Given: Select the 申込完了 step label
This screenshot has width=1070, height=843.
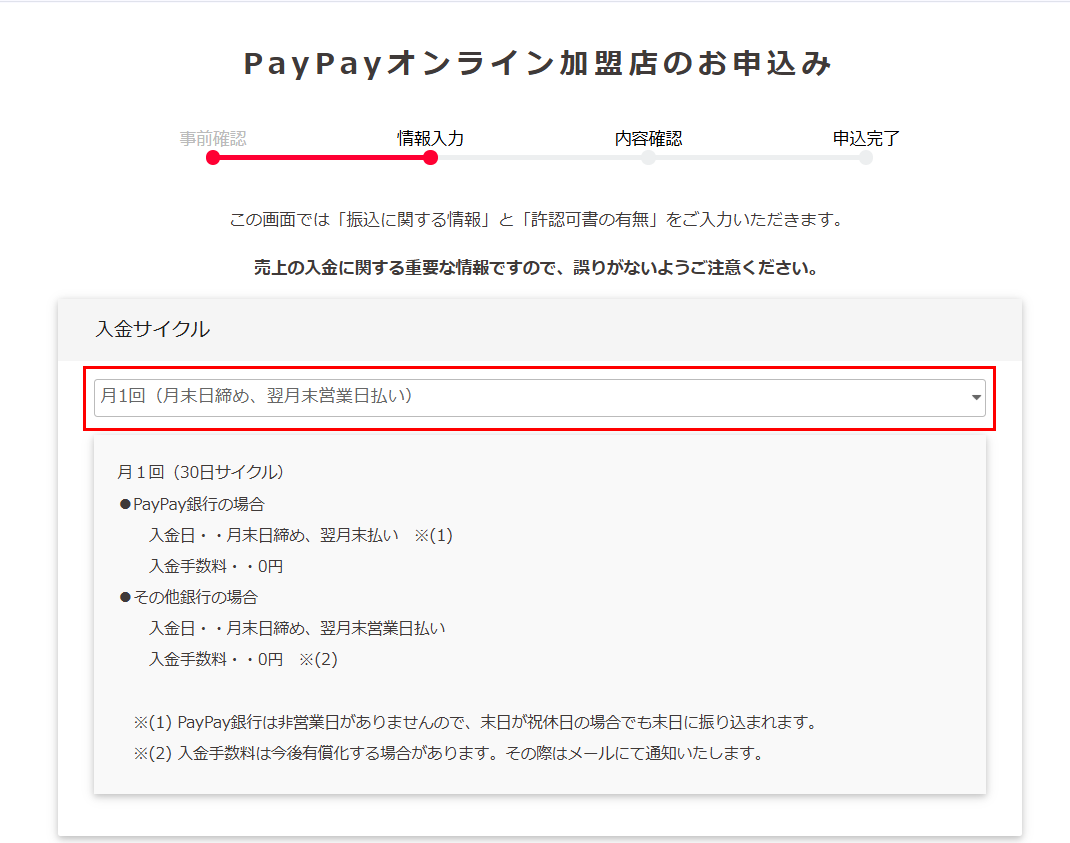Looking at the screenshot, I should pos(866,139).
